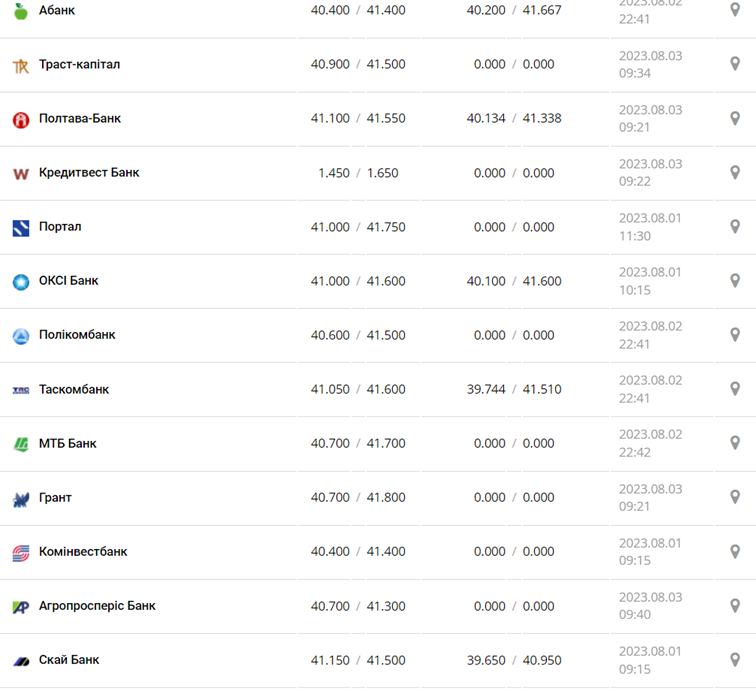
Task: Click Полтава-Банк cash rate 41.100 / 41.550
Action: click(x=358, y=118)
